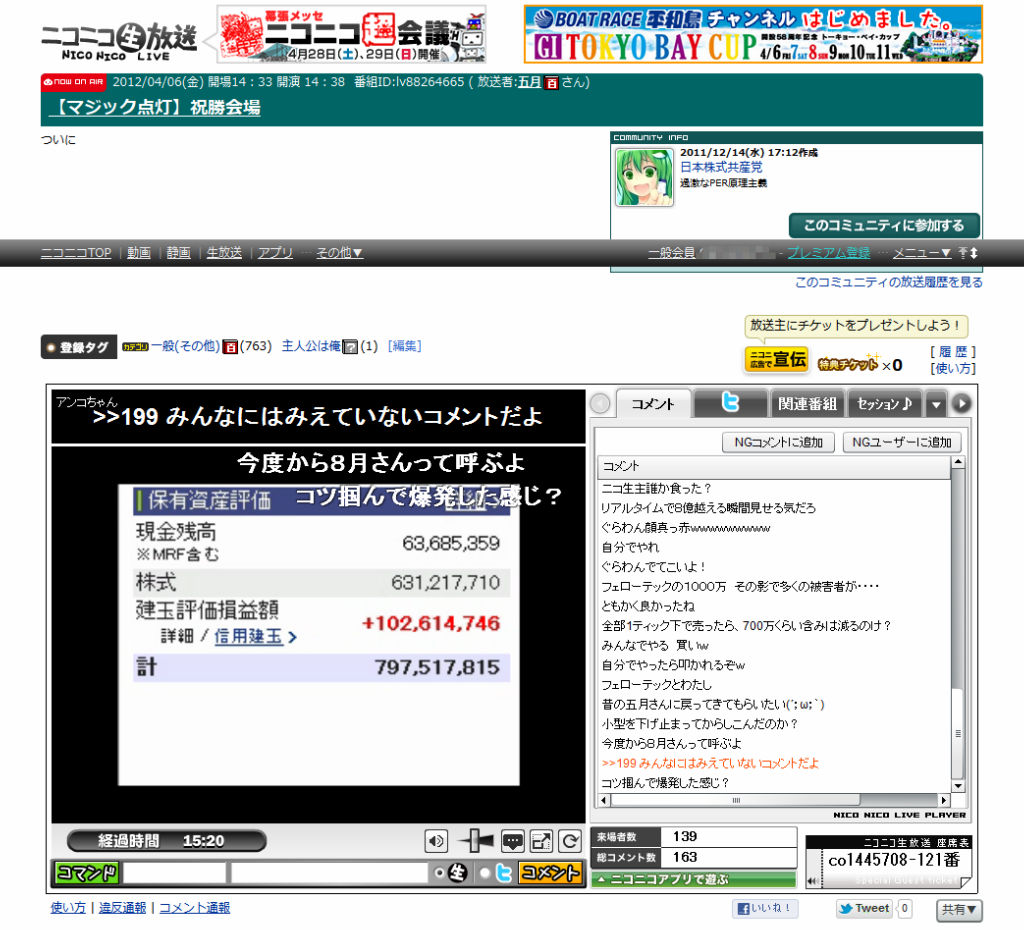
Task: Click the Nico Nico Live logo
Action: 119,41
